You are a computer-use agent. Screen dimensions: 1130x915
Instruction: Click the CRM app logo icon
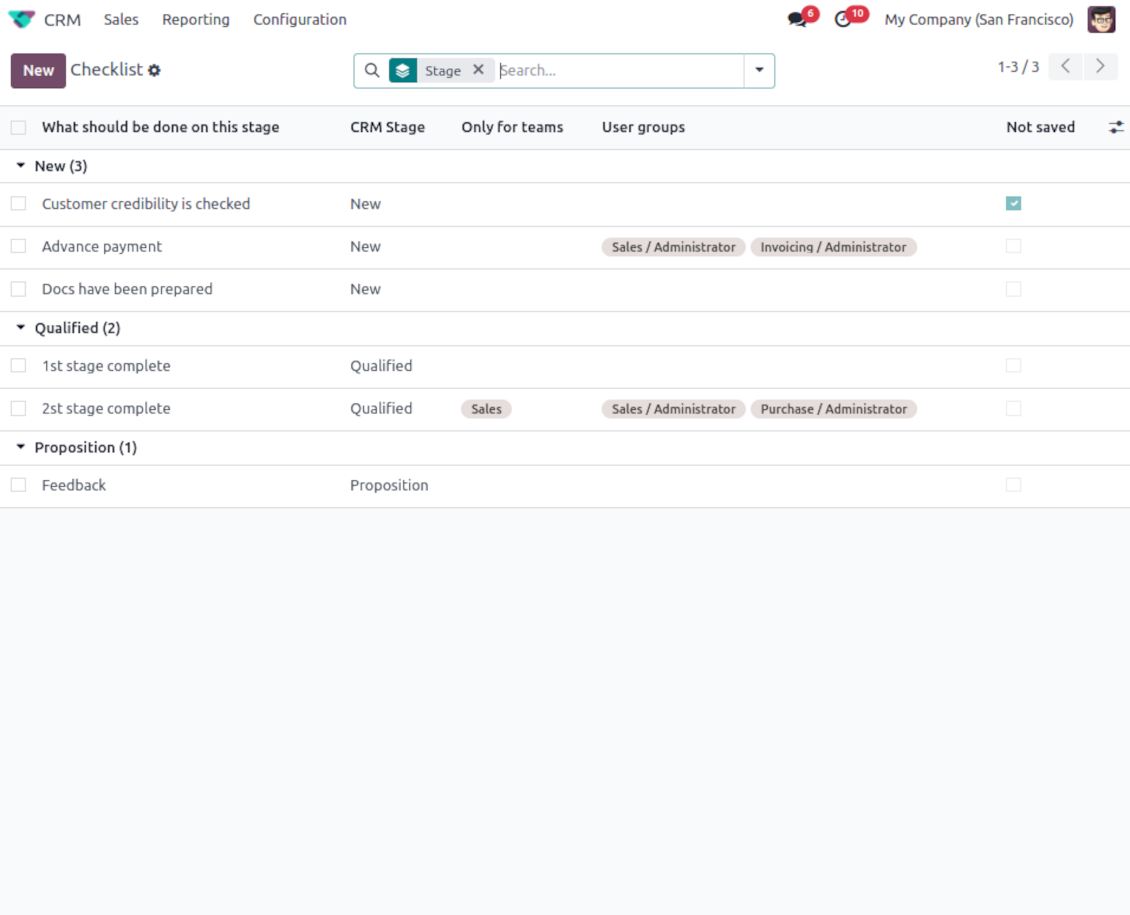pyautogui.click(x=21, y=20)
